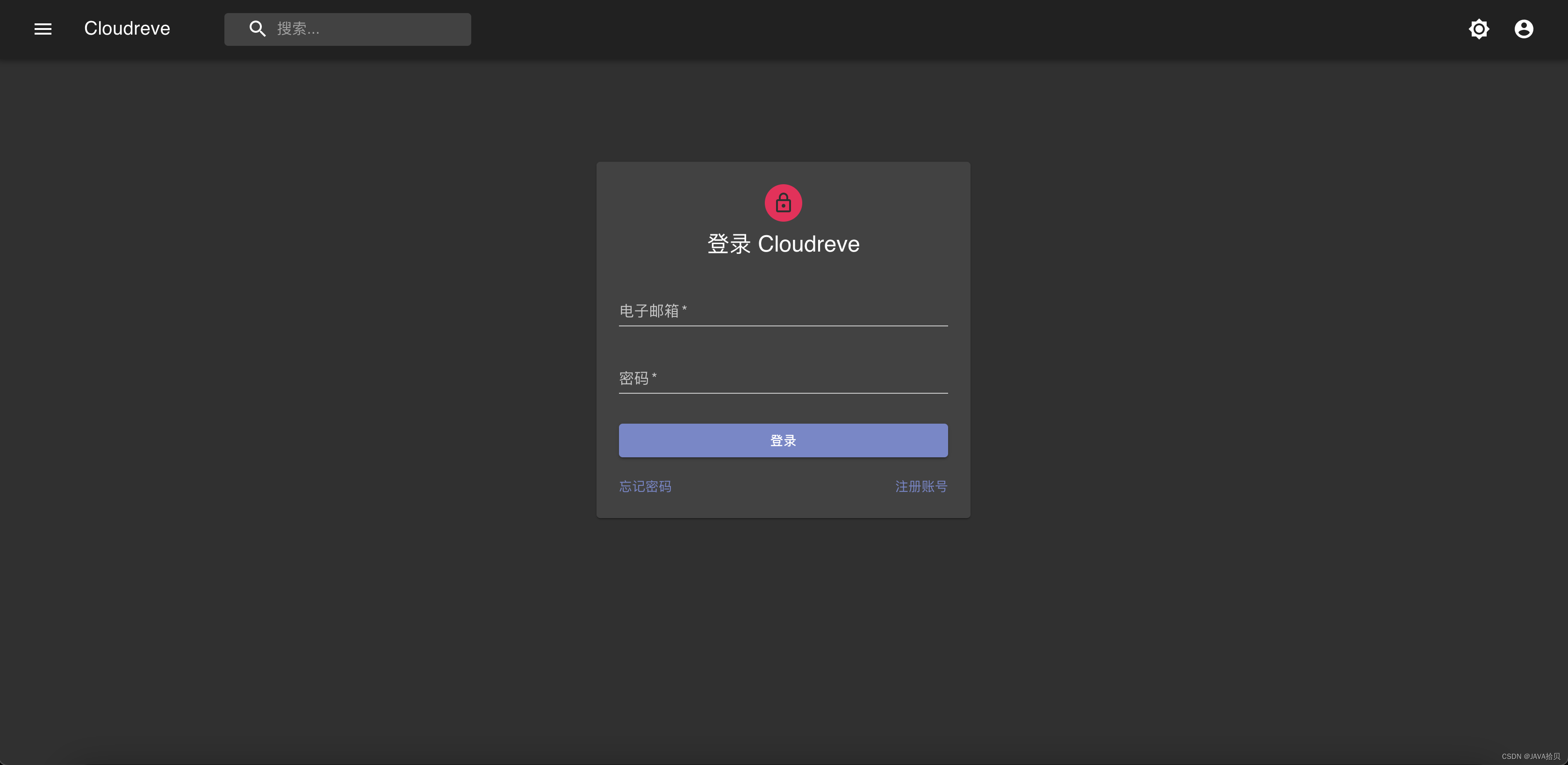Click the pink lock icon above the login form
The width and height of the screenshot is (1568, 765).
click(x=783, y=202)
